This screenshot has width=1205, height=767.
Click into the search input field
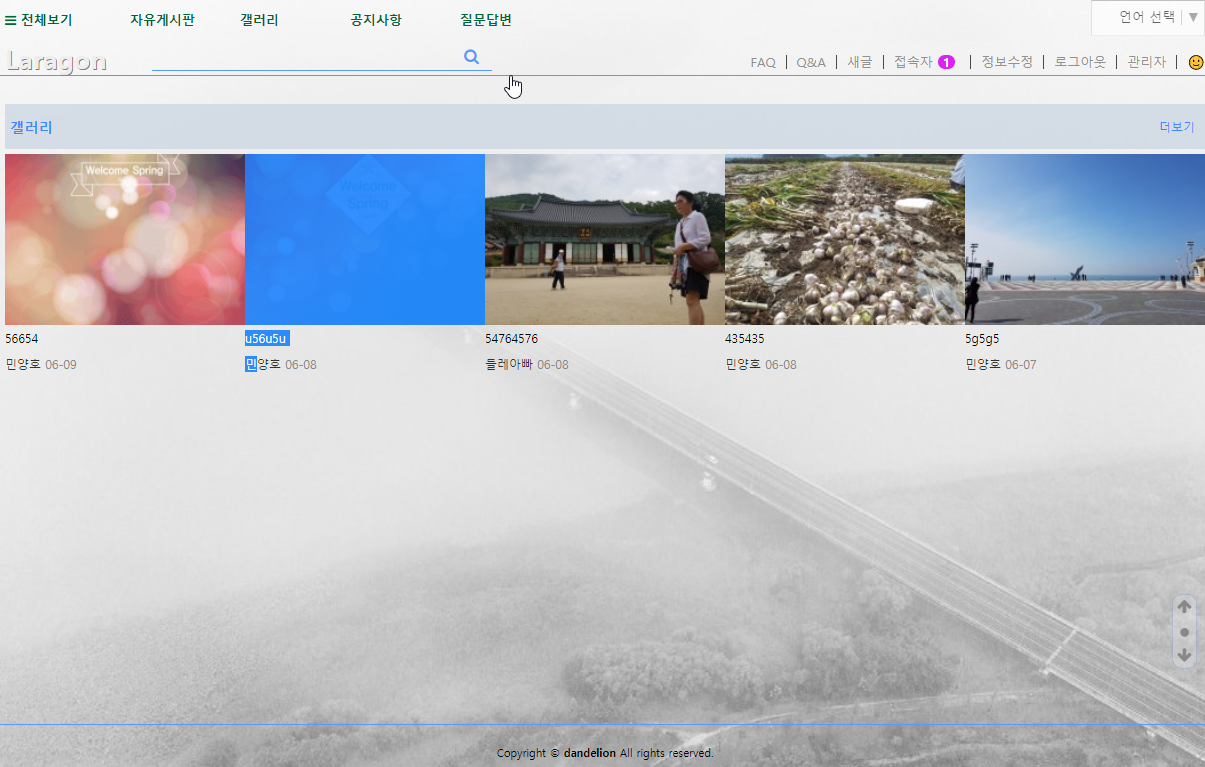pyautogui.click(x=305, y=58)
